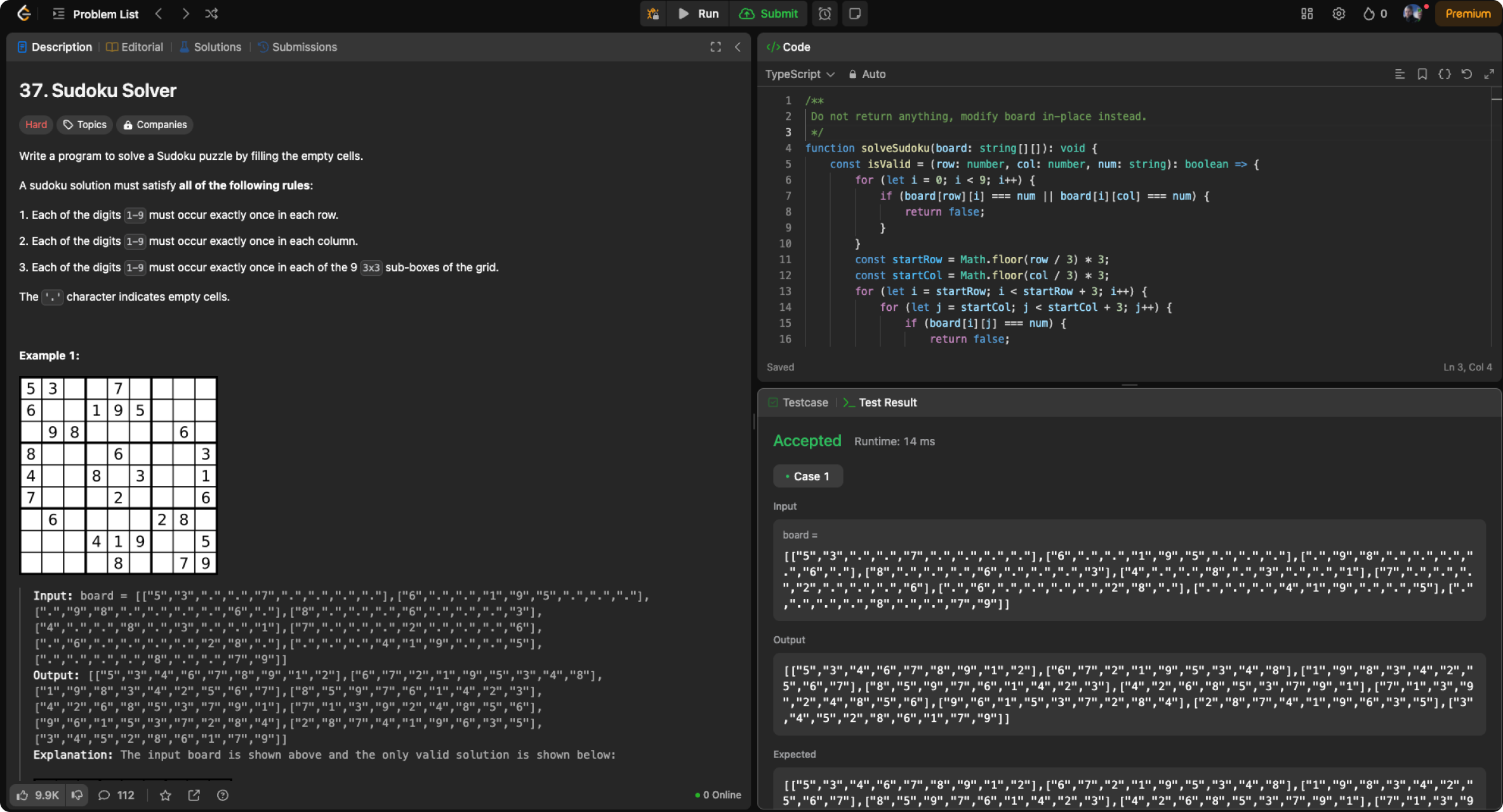
Task: Open the user profile avatar
Action: (x=1413, y=13)
